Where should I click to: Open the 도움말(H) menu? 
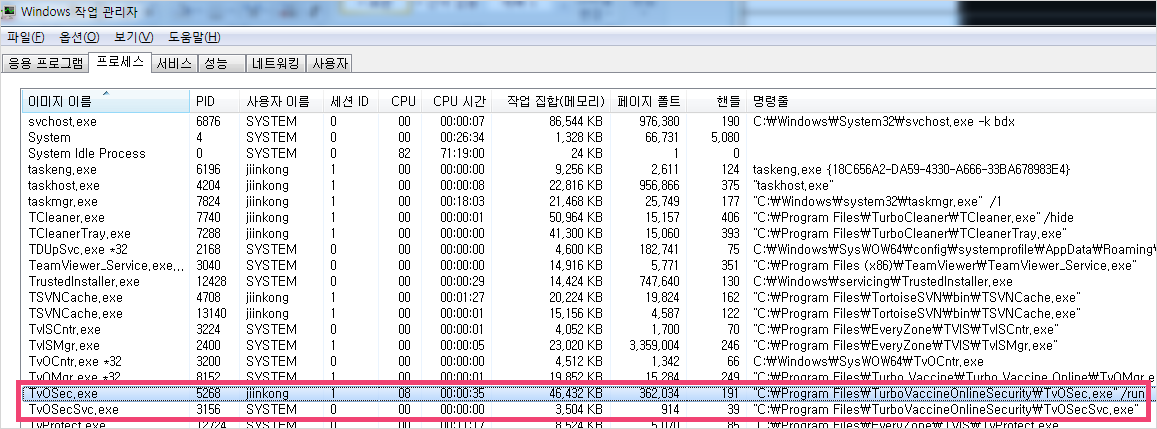pyautogui.click(x=194, y=38)
